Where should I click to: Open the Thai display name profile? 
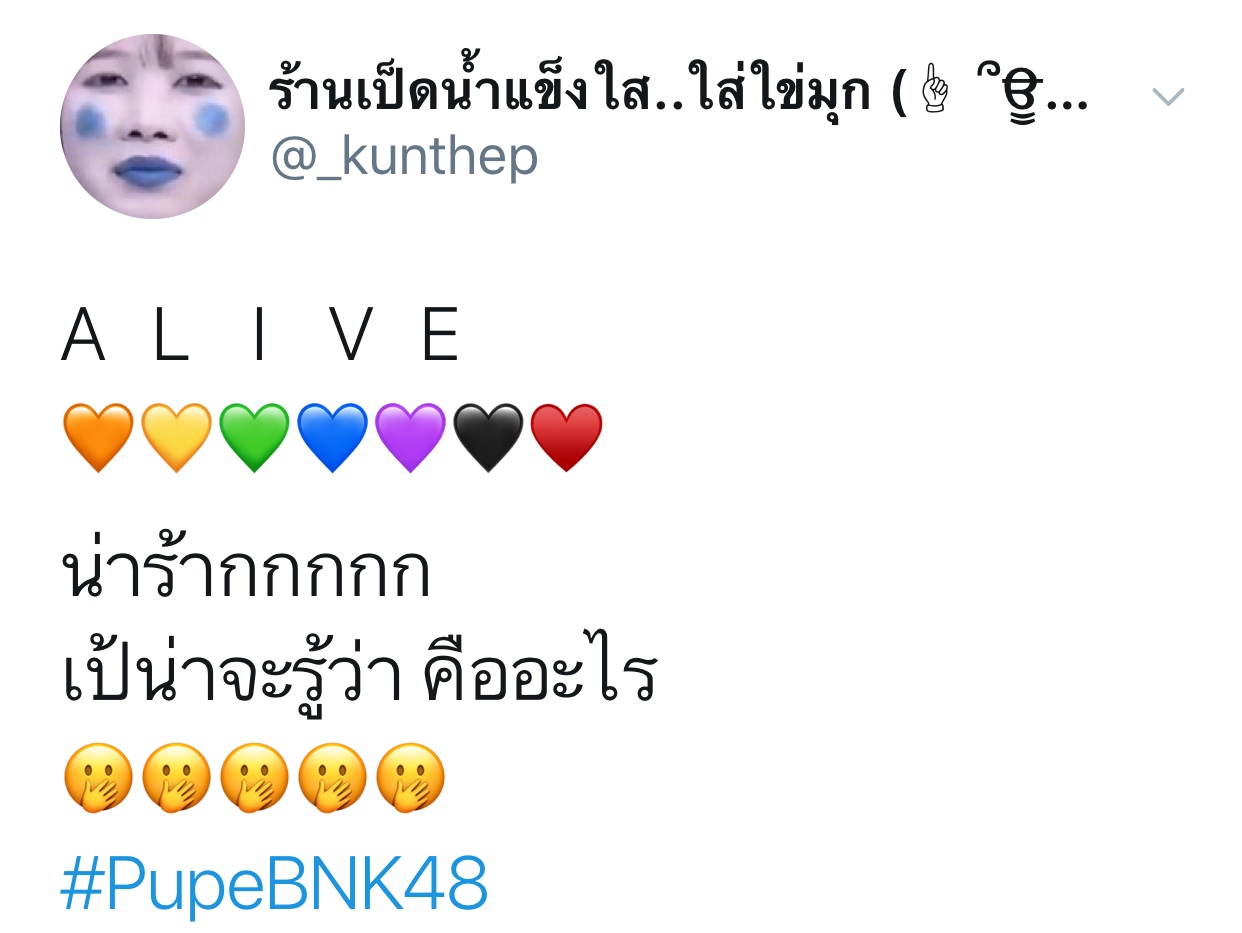coord(679,95)
